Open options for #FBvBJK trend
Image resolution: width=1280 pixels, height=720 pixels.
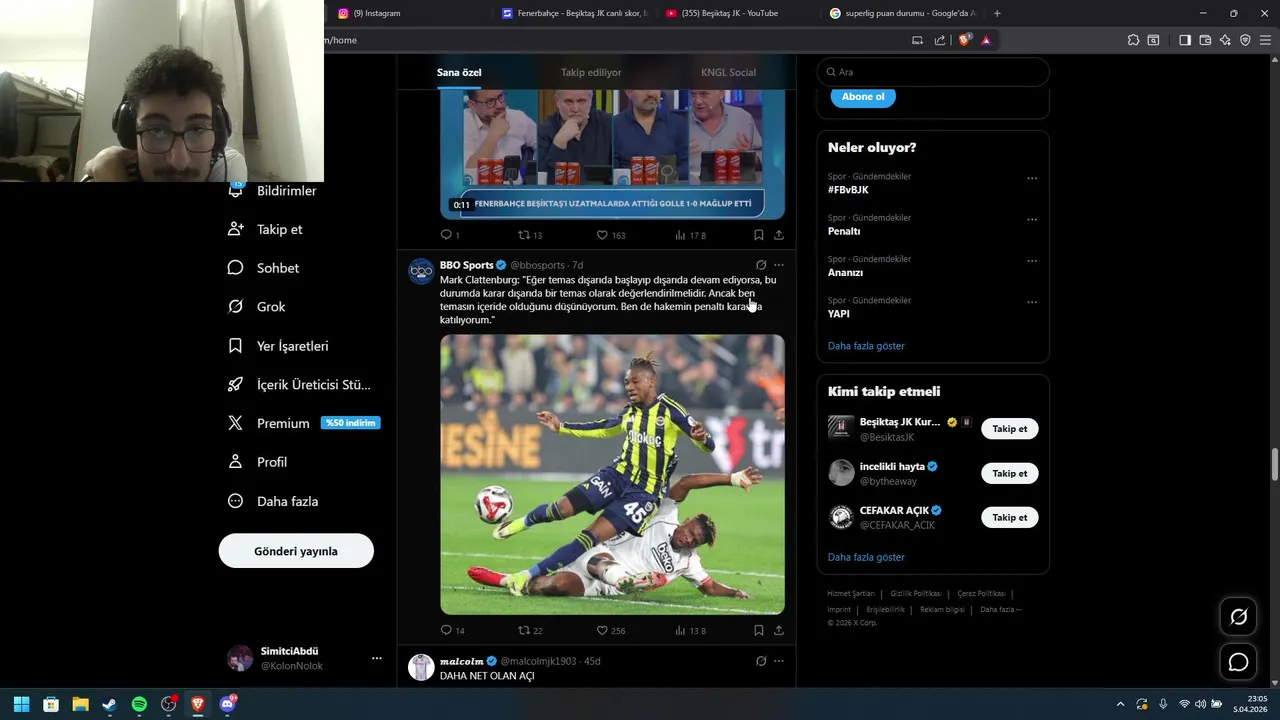click(1032, 179)
